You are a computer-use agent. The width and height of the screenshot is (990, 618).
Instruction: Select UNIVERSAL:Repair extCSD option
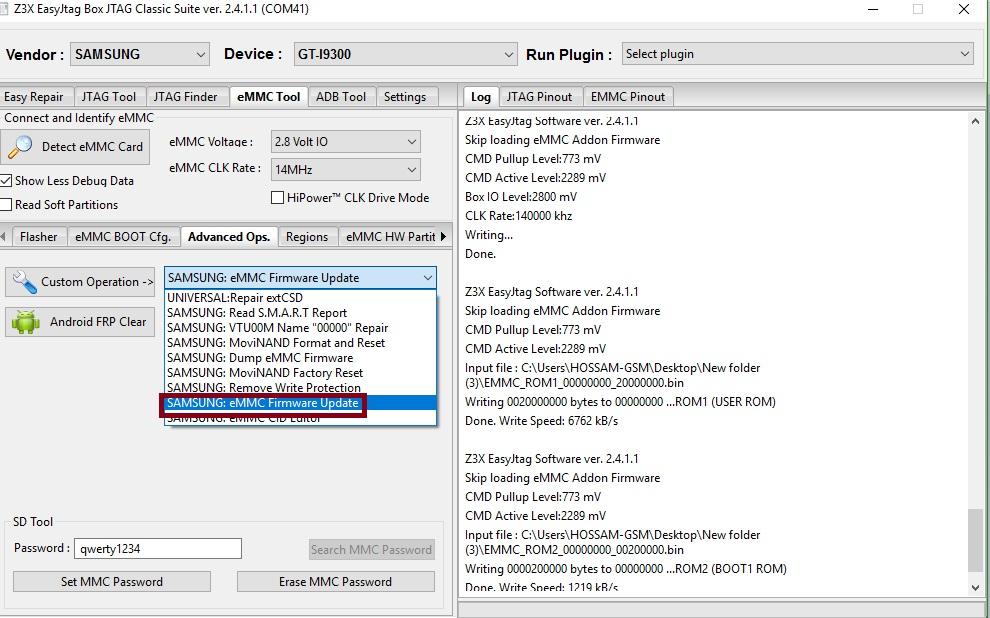(x=300, y=297)
